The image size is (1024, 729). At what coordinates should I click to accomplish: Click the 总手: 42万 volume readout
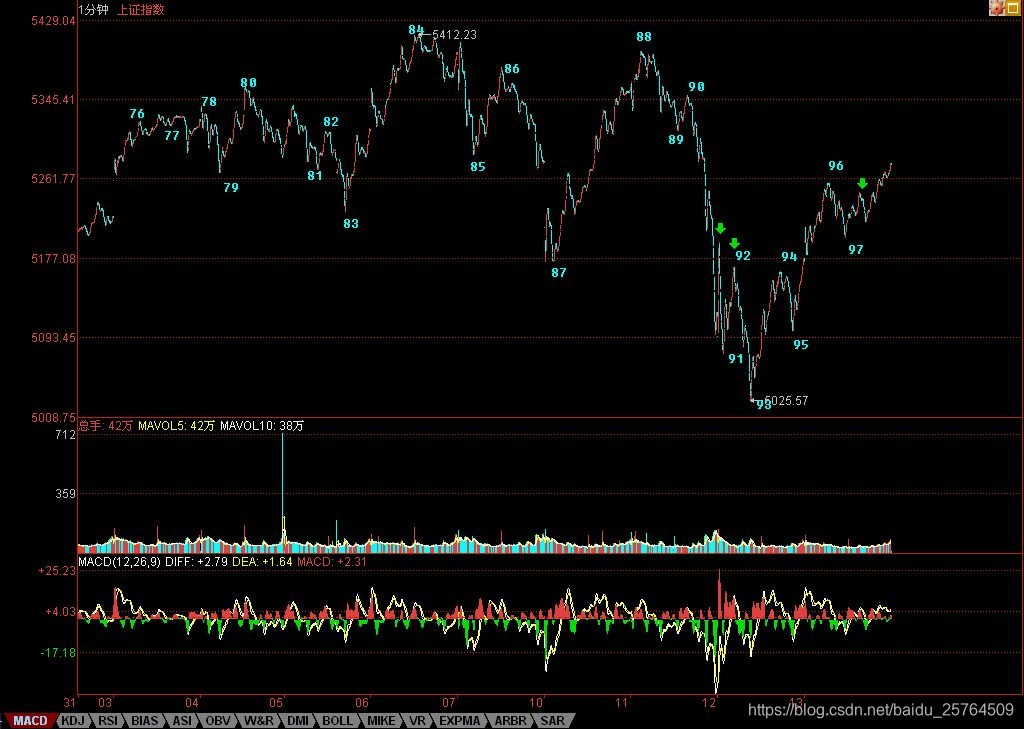[x=105, y=426]
